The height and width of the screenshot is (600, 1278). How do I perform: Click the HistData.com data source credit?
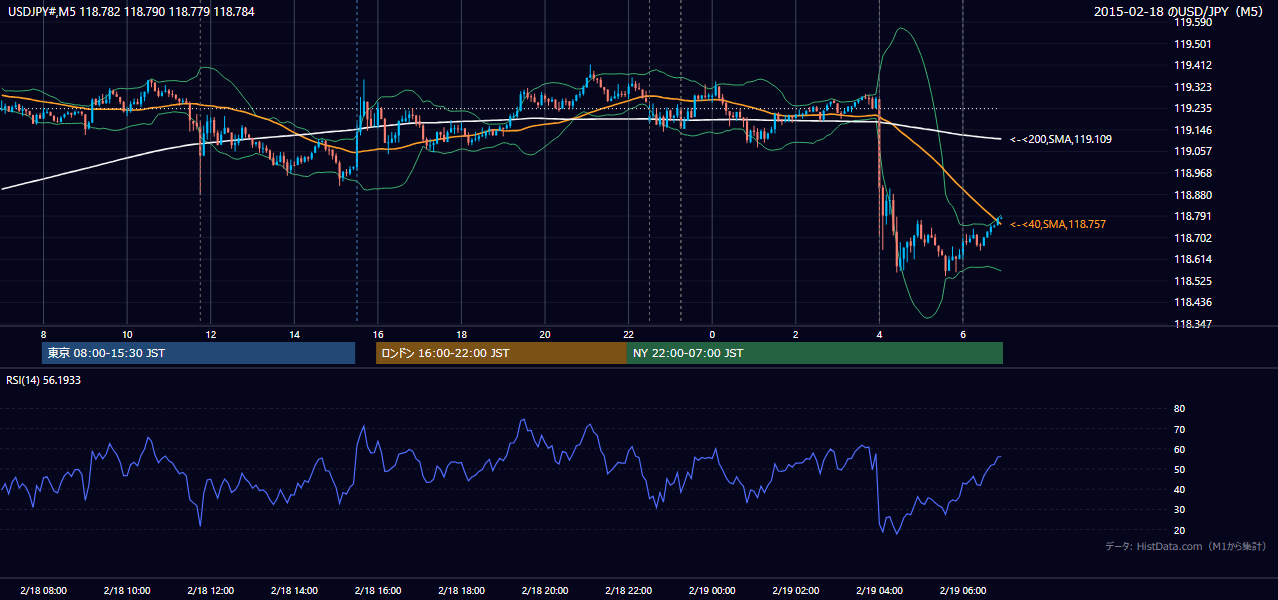(x=1186, y=546)
